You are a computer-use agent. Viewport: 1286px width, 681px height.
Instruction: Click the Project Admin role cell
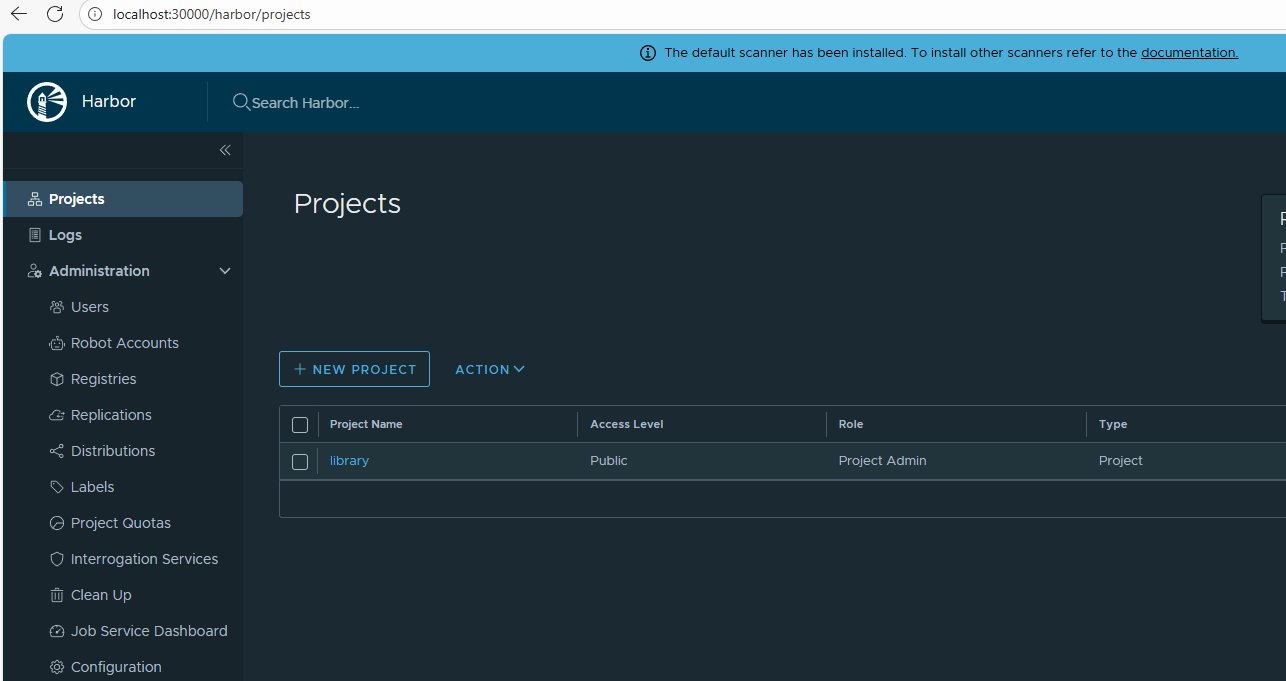click(x=882, y=461)
